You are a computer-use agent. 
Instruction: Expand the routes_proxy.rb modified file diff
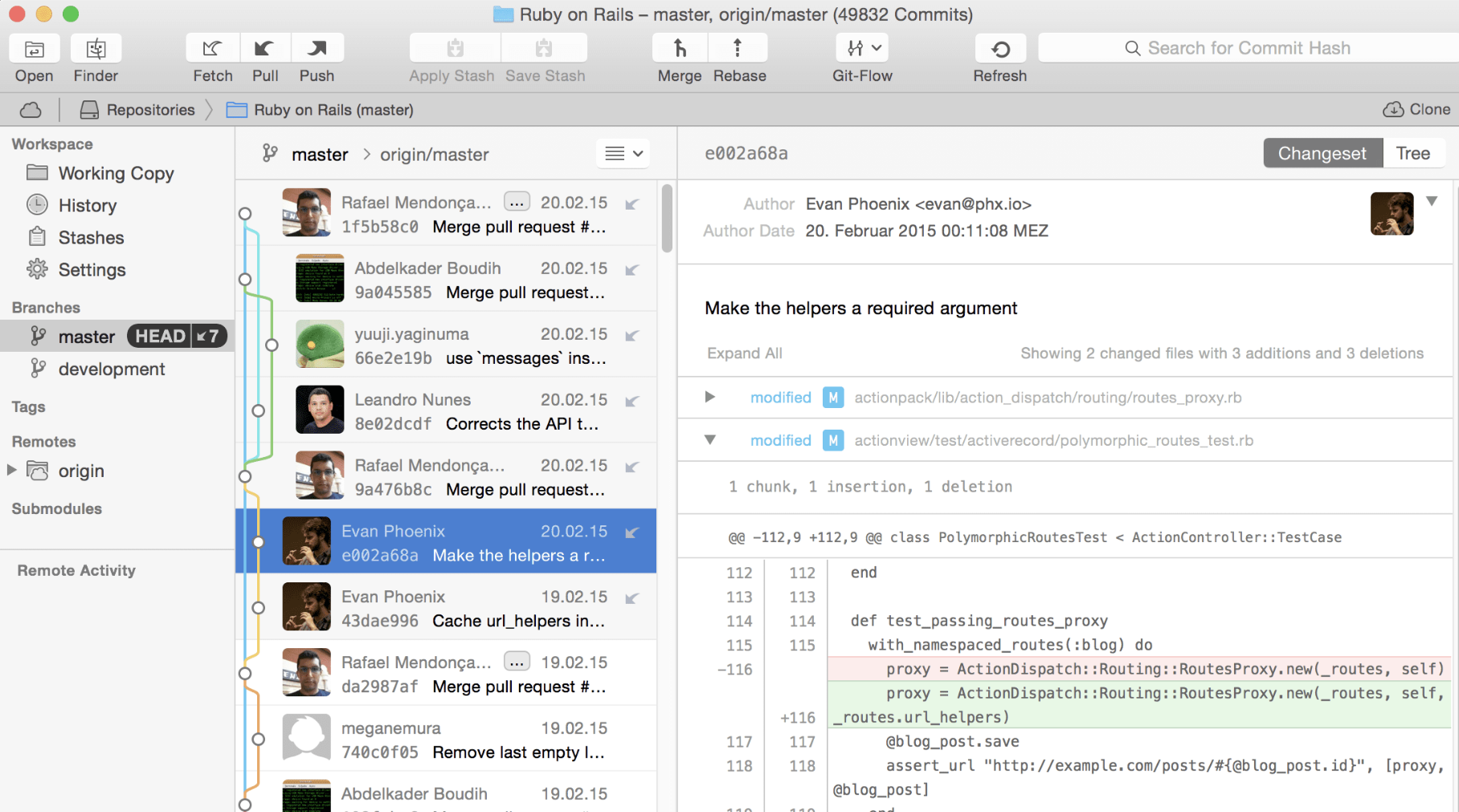click(709, 397)
